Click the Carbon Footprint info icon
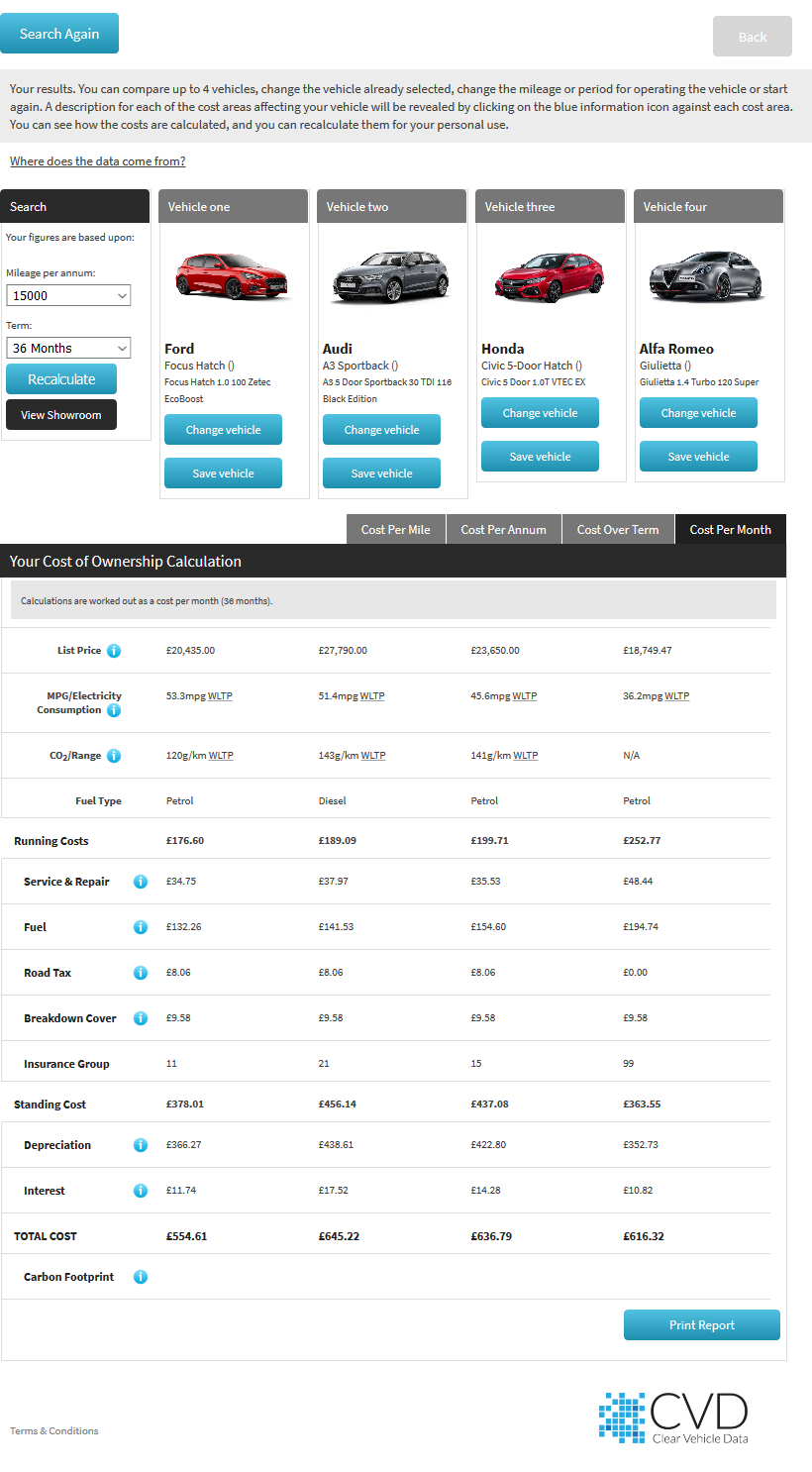Image resolution: width=812 pixels, height=1472 pixels. (x=141, y=1277)
